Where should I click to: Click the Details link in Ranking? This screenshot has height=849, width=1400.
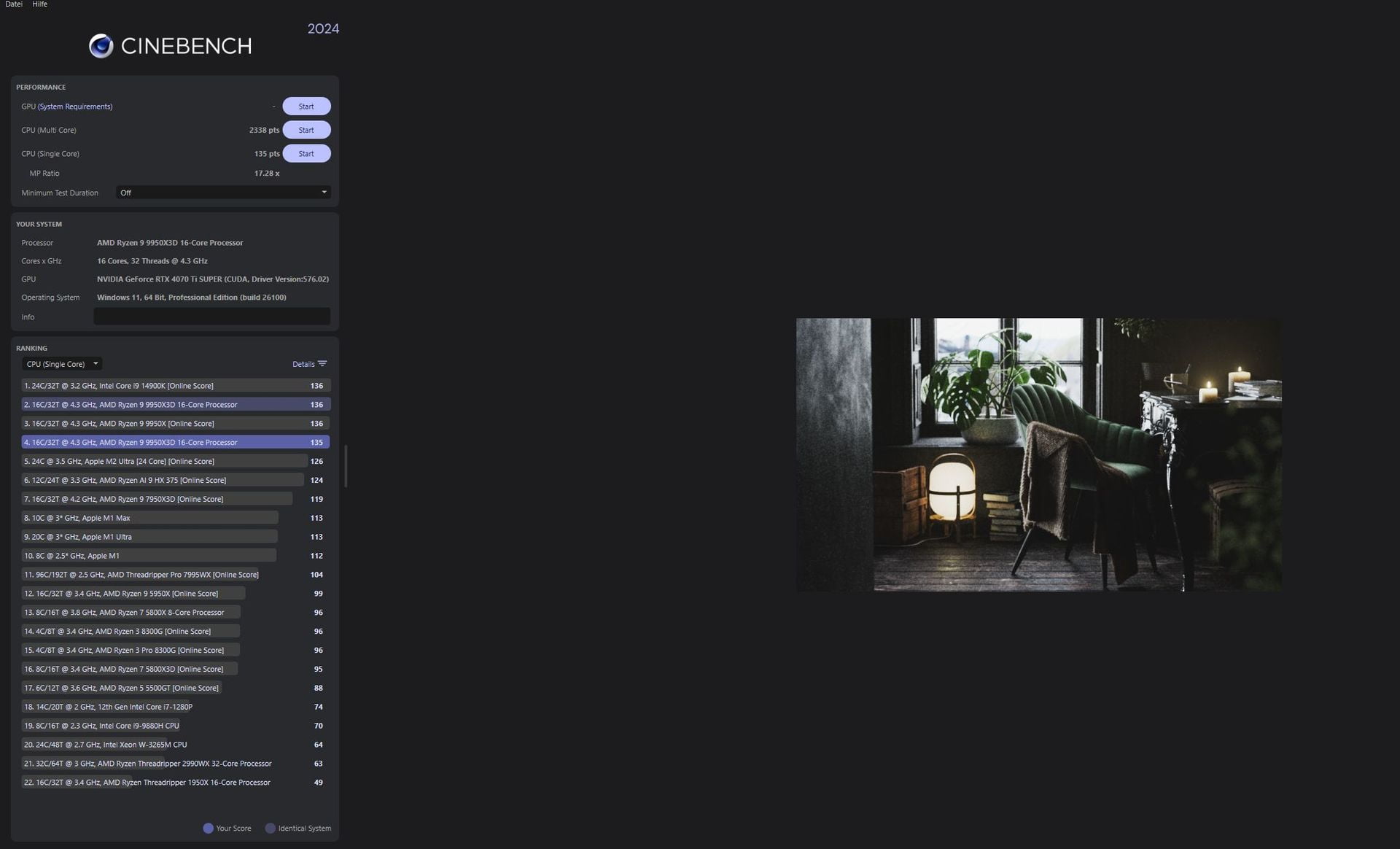tap(303, 364)
